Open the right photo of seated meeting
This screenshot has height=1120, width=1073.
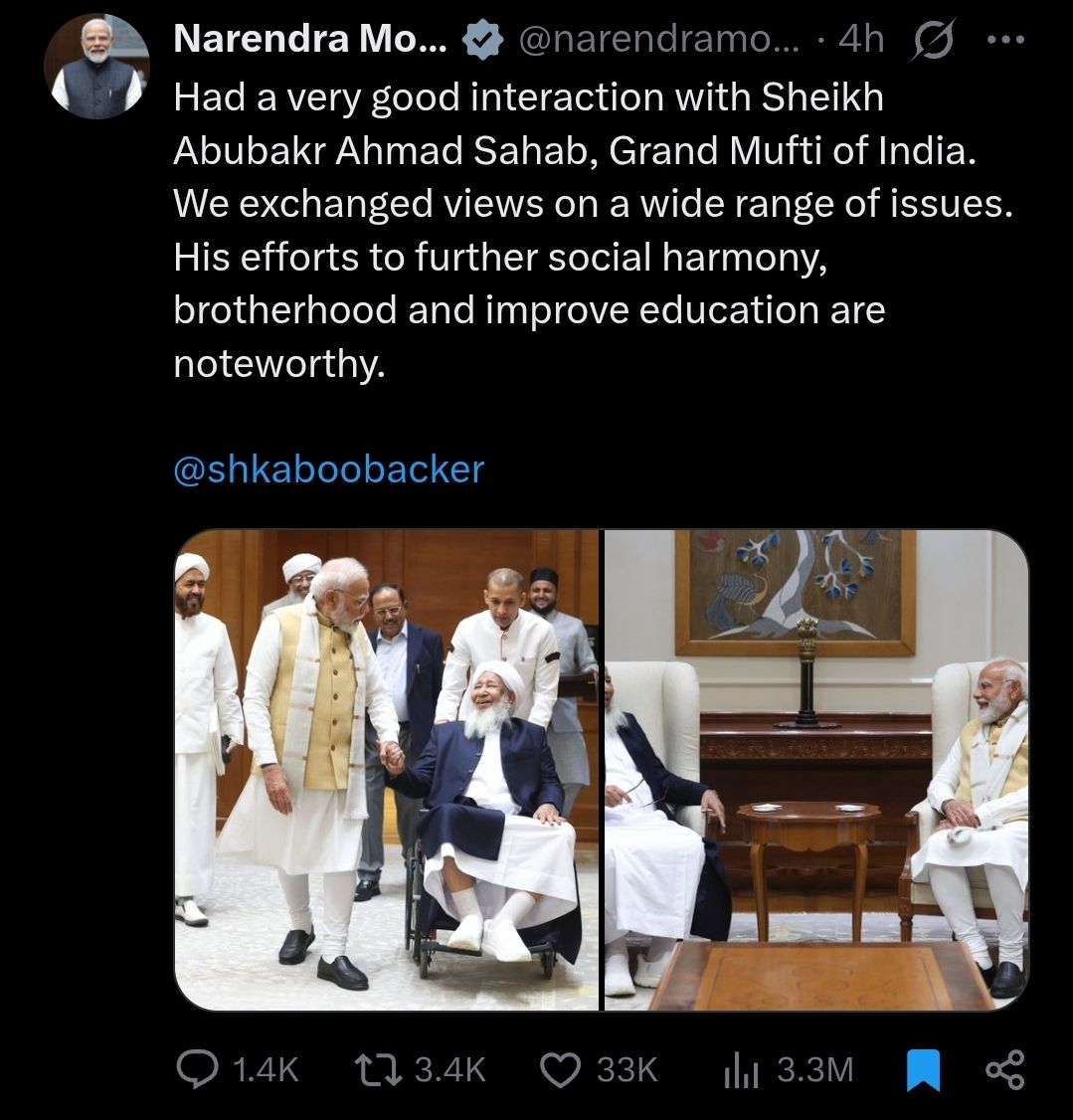[x=816, y=770]
